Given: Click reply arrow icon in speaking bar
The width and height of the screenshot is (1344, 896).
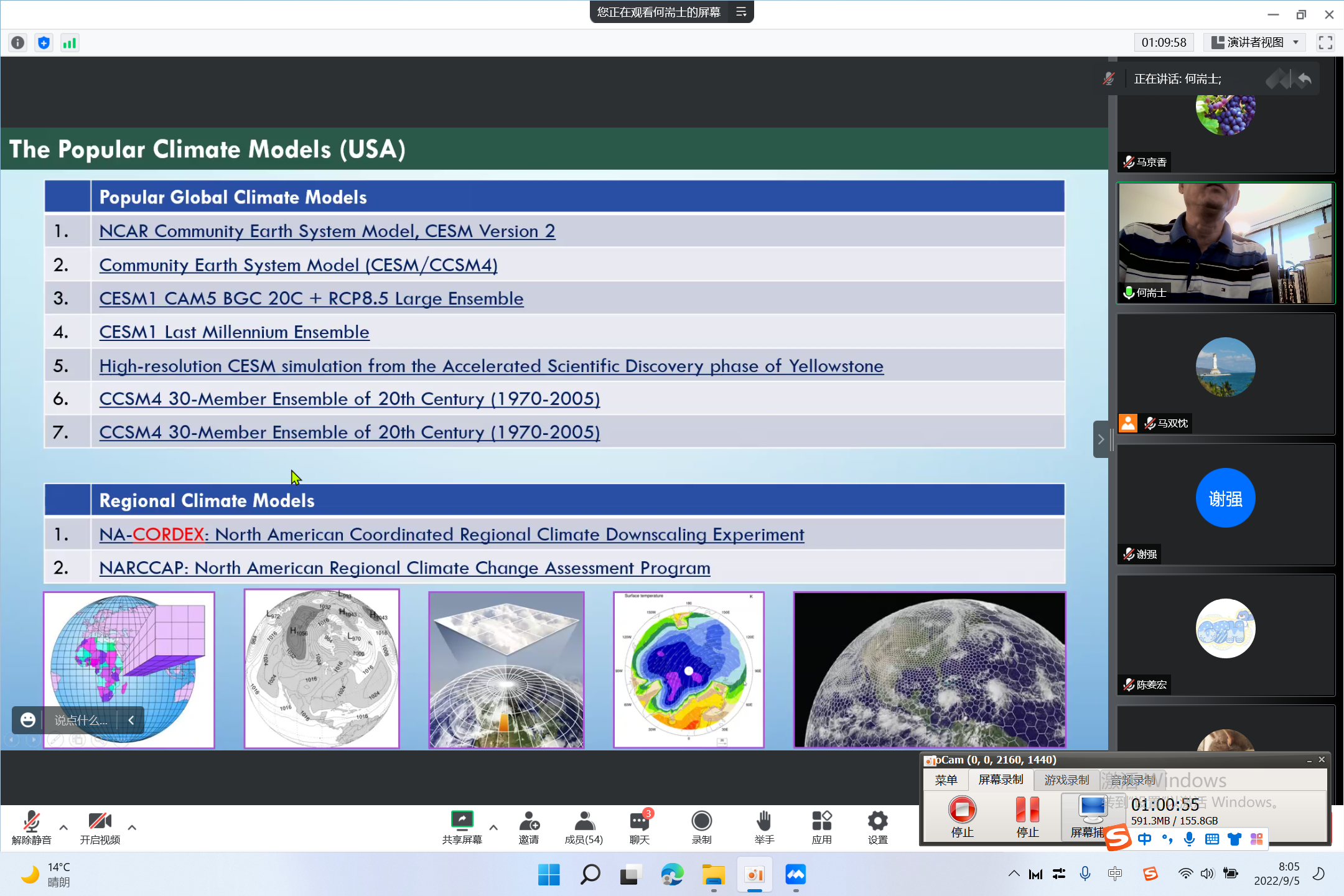Looking at the screenshot, I should (1305, 79).
